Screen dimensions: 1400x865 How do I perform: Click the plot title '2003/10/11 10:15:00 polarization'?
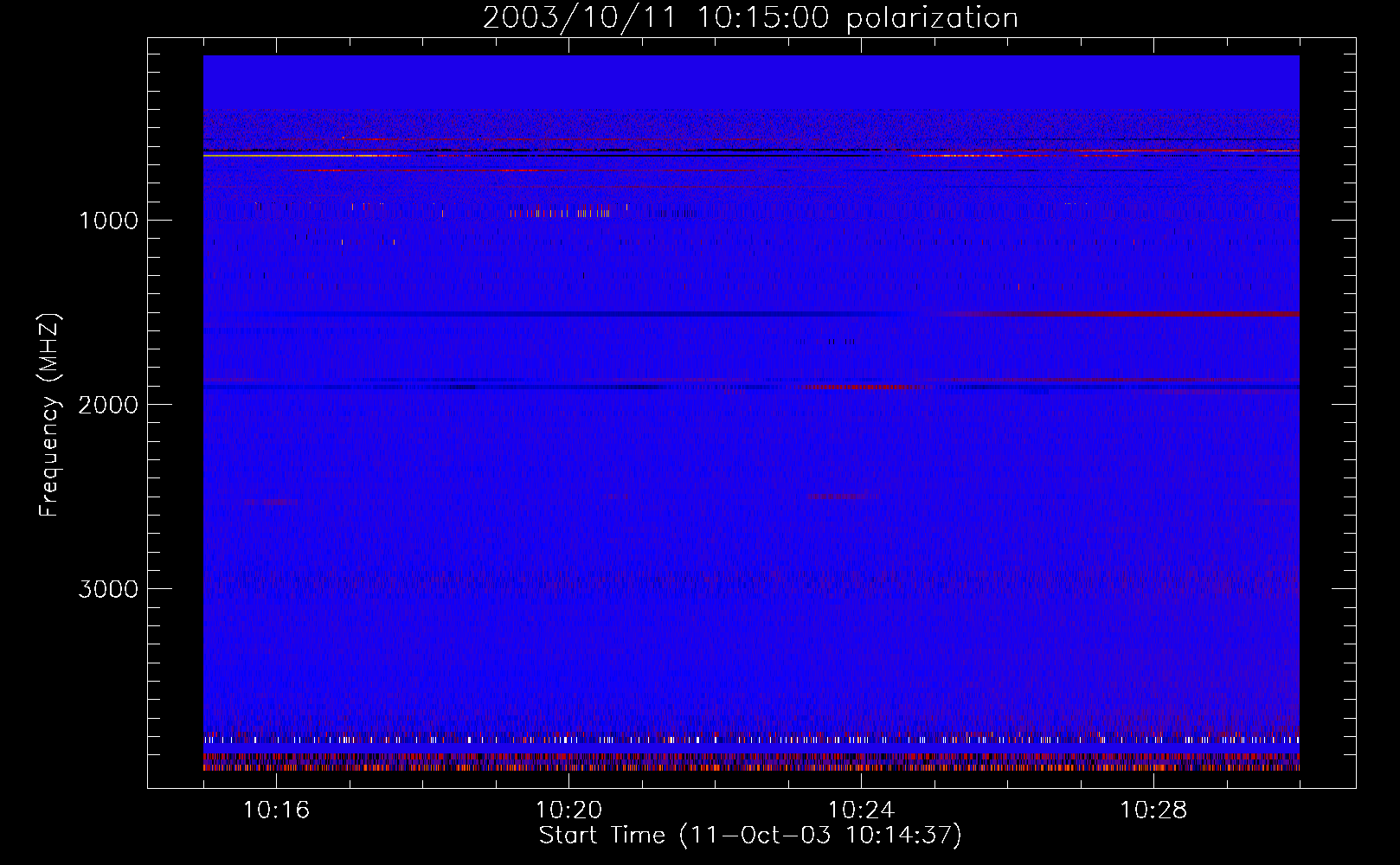[x=750, y=18]
